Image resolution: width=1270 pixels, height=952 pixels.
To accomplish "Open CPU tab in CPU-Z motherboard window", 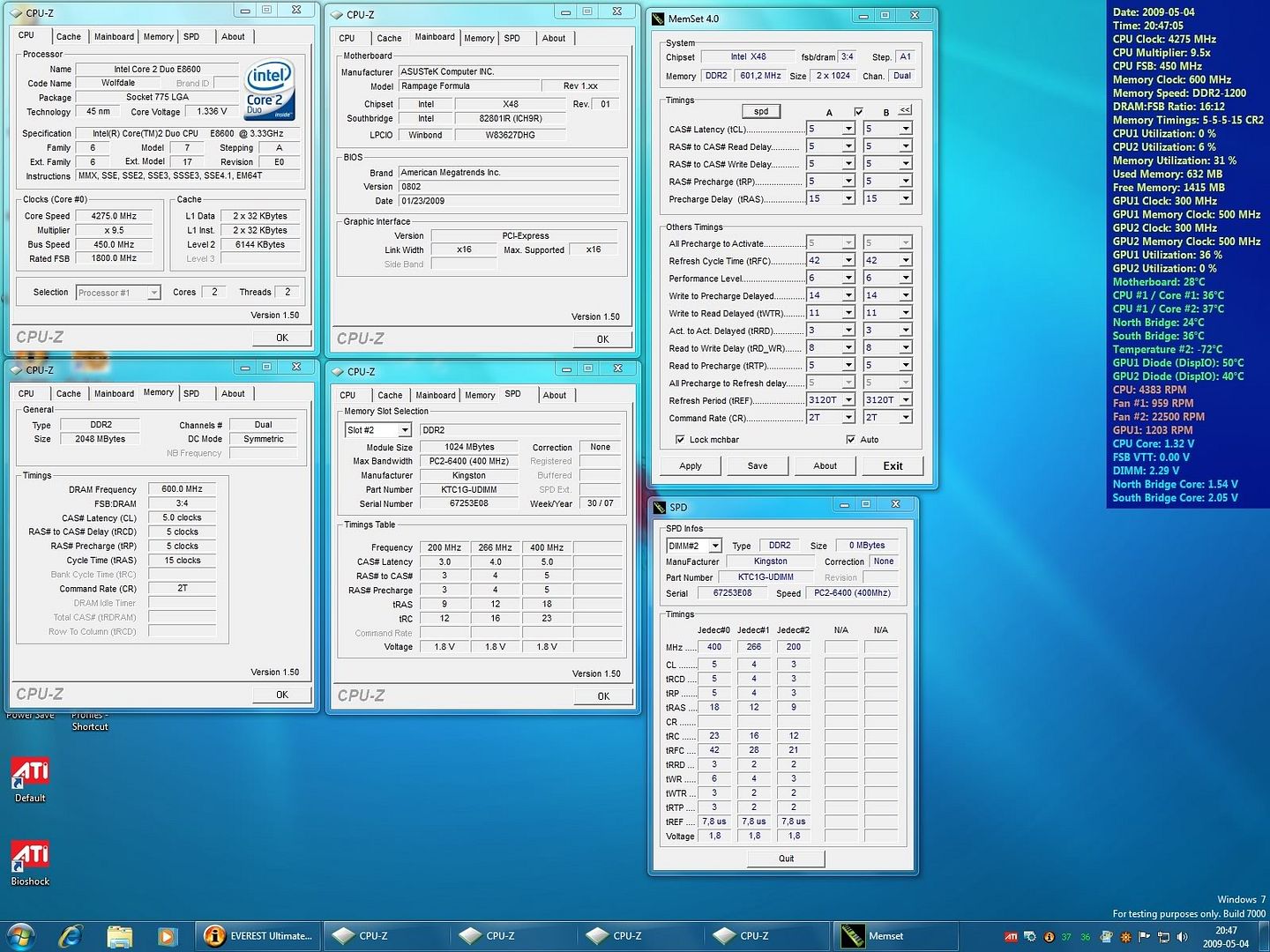I will point(347,39).
